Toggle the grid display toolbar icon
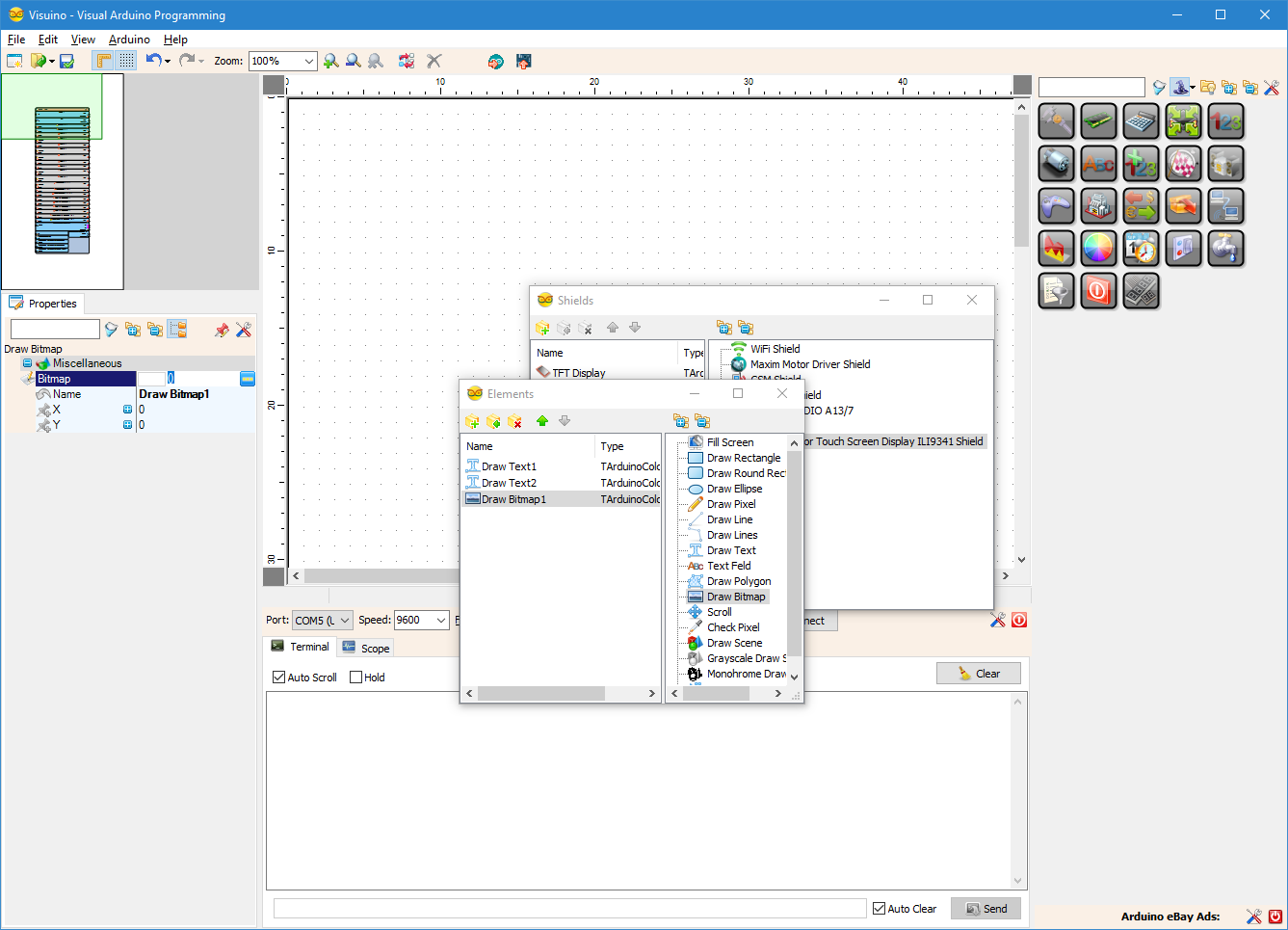The image size is (1288, 930). pyautogui.click(x=127, y=61)
